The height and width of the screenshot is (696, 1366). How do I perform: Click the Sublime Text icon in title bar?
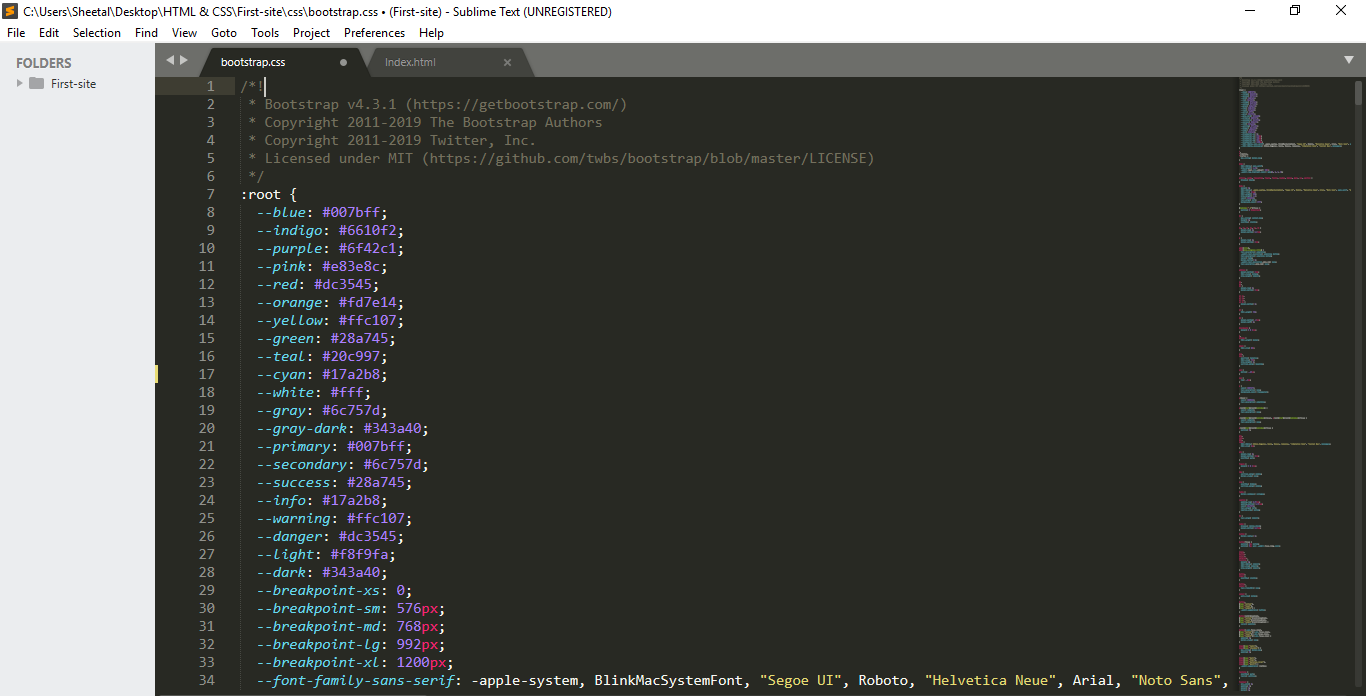pyautogui.click(x=10, y=12)
